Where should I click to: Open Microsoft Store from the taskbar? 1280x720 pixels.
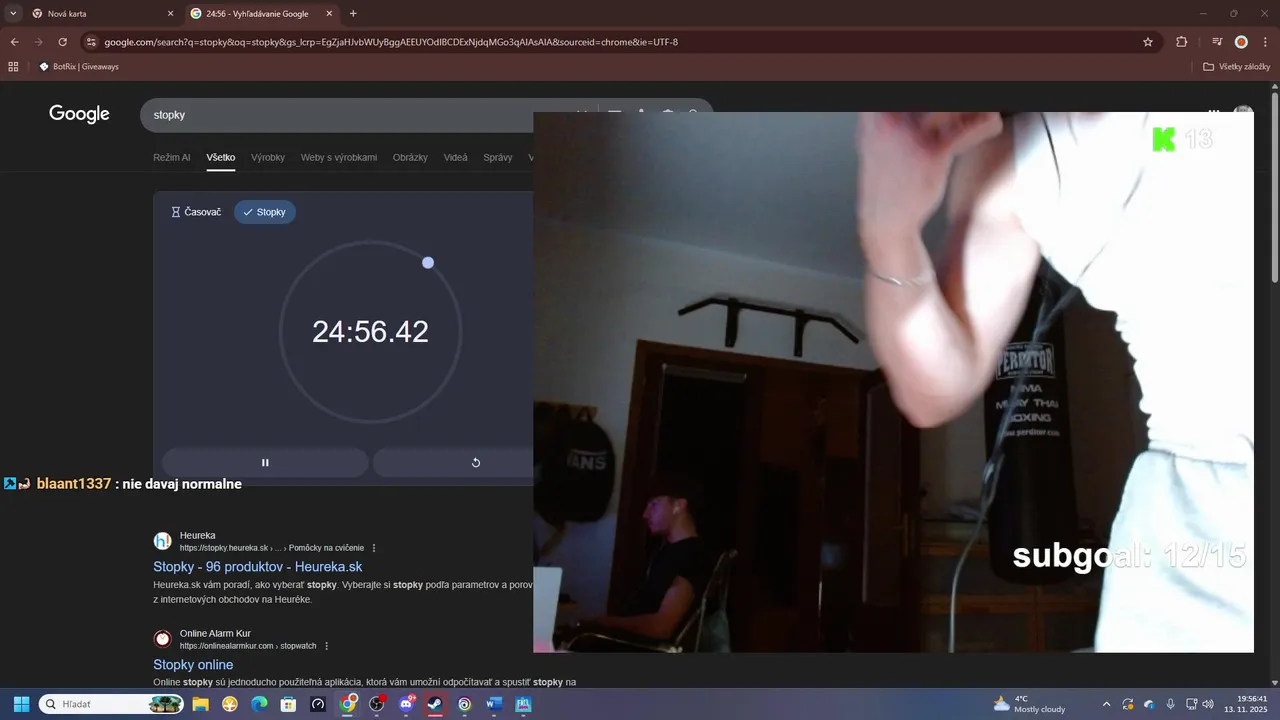click(288, 704)
